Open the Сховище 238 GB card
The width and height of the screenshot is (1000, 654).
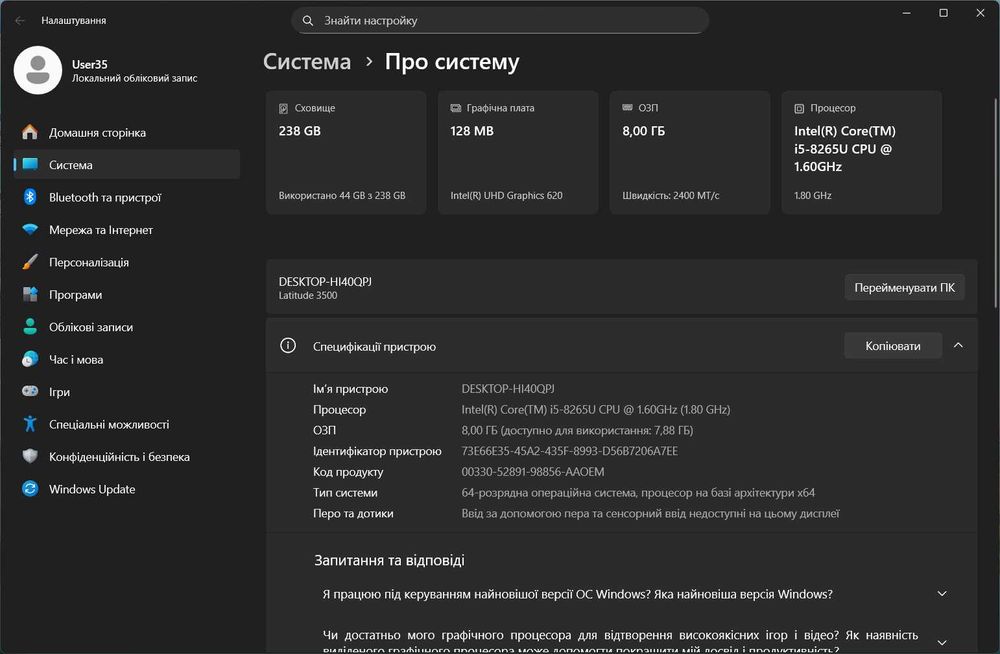pyautogui.click(x=346, y=152)
